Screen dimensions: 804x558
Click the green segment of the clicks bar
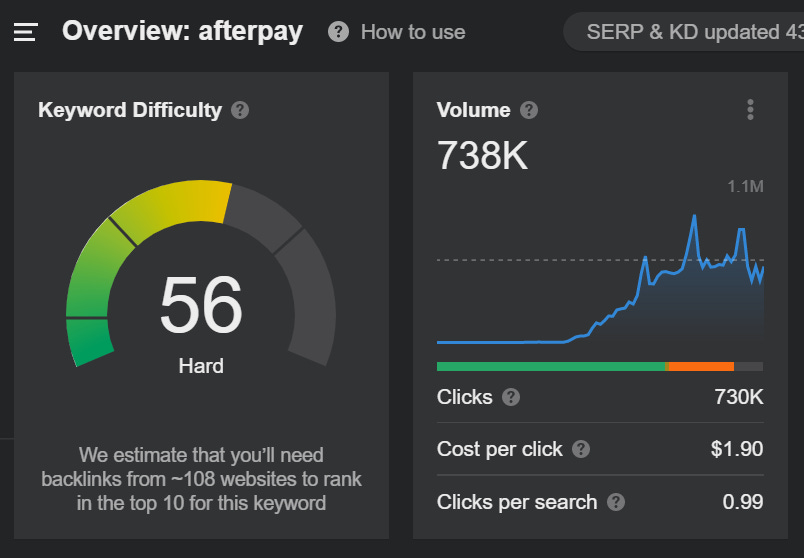point(551,366)
